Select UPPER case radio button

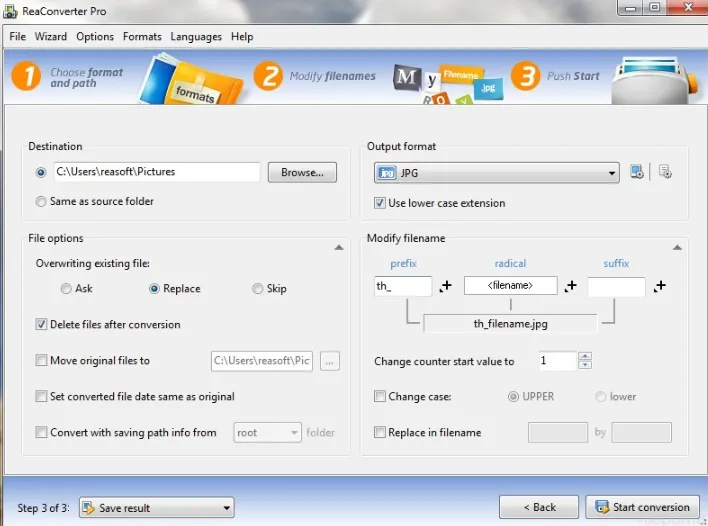coord(513,396)
